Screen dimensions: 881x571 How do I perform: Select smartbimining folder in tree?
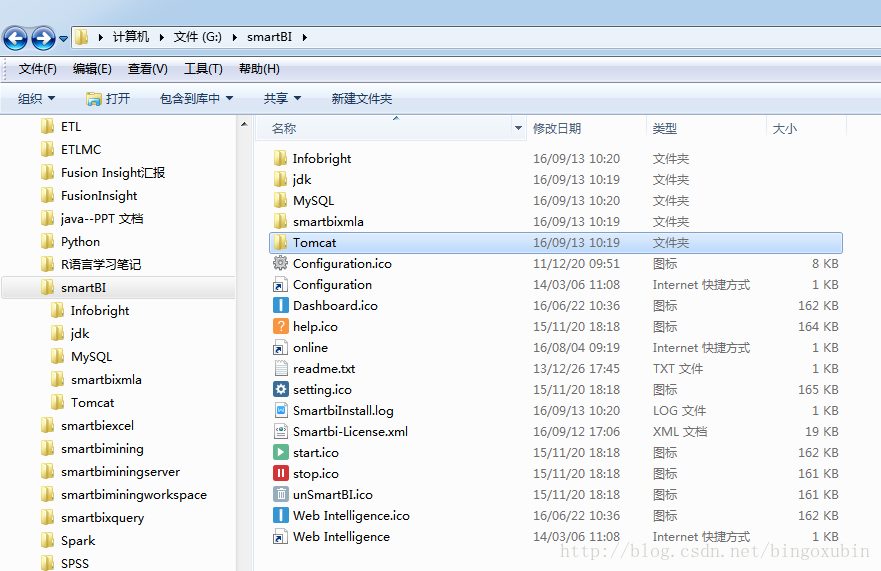pyautogui.click(x=93, y=449)
